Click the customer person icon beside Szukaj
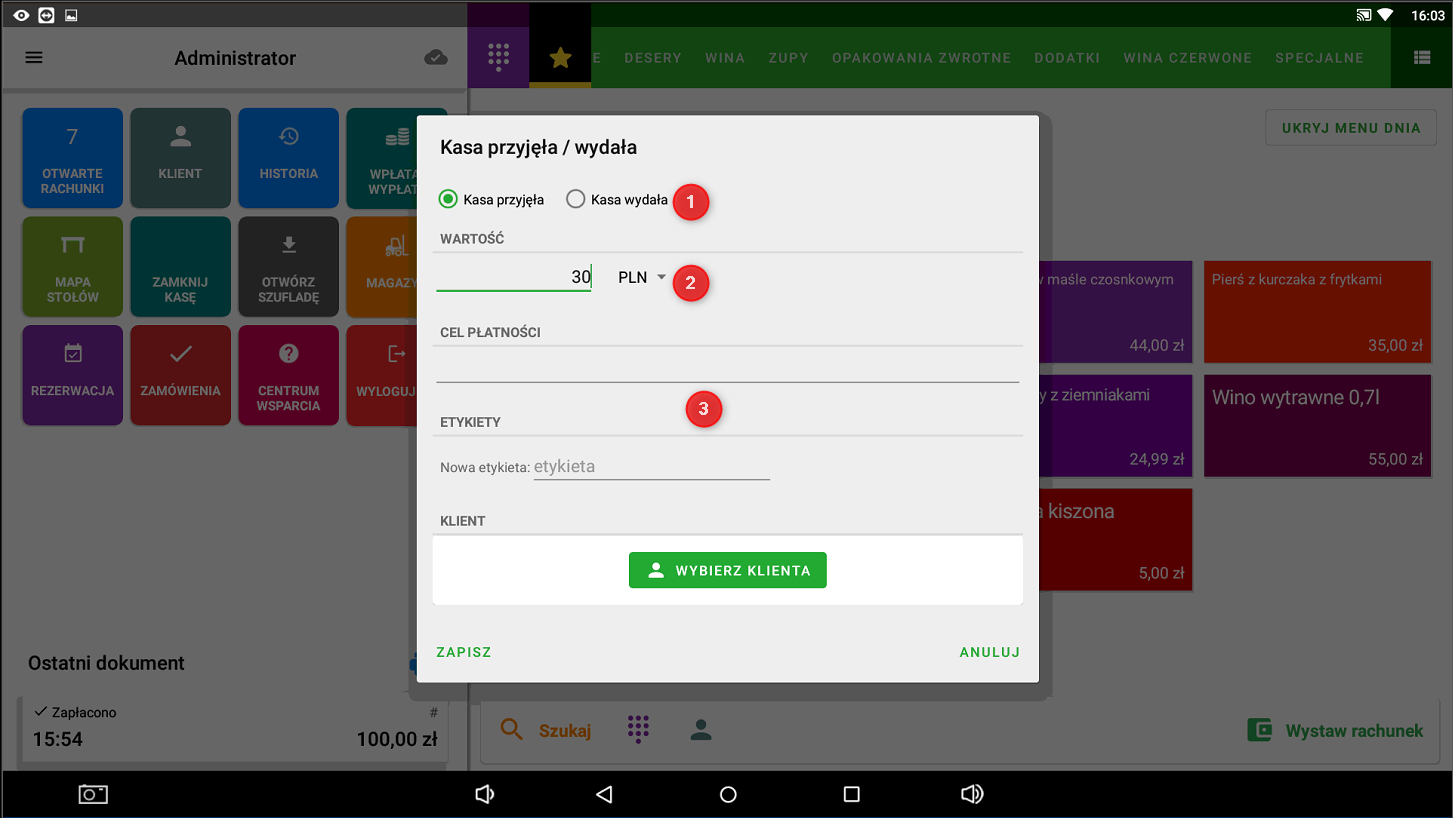This screenshot has height=818, width=1453. tap(701, 730)
